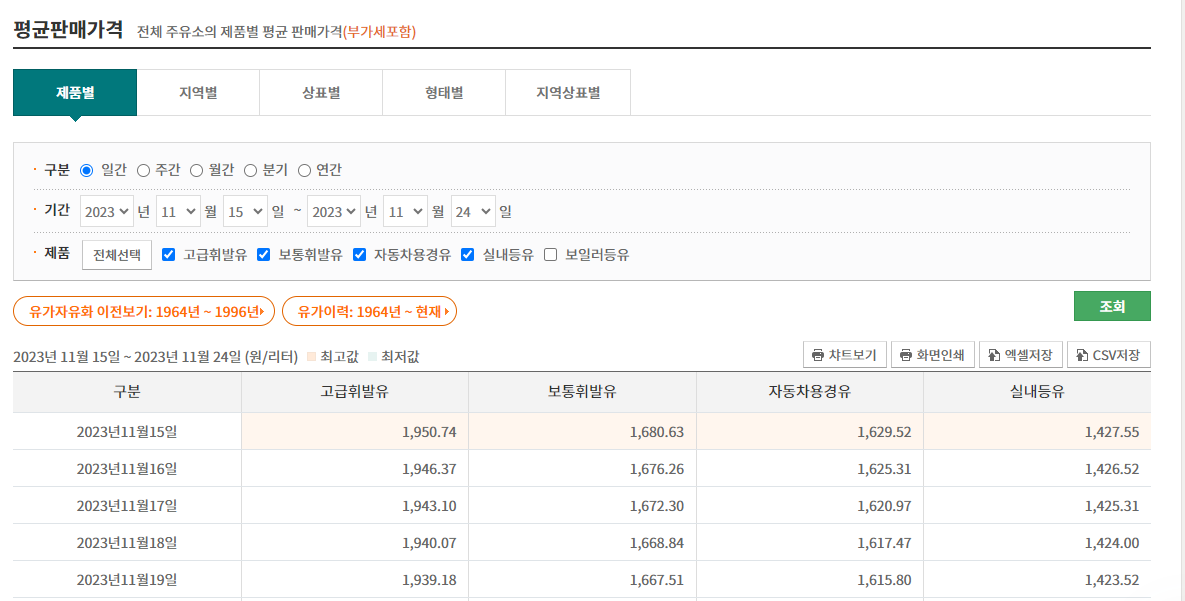Switch to the 형태별 tab
The image size is (1185, 601).
click(444, 93)
